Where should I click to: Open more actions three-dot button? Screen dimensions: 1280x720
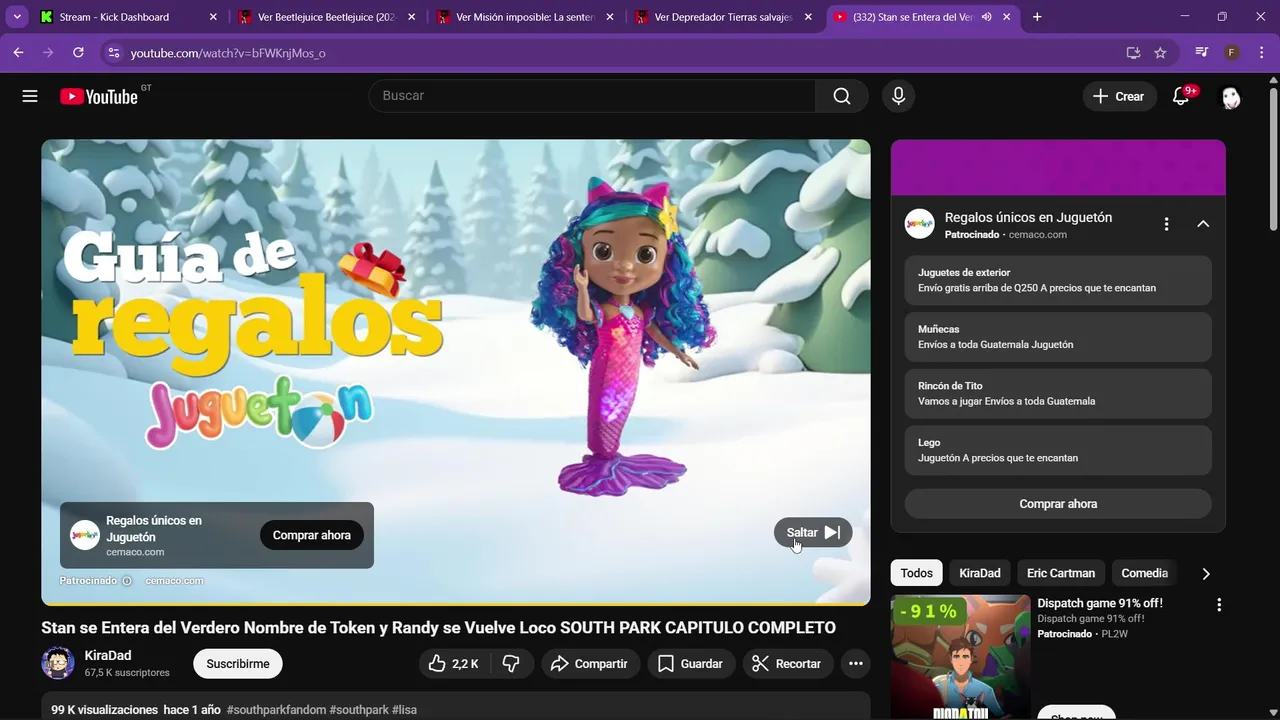pos(855,663)
